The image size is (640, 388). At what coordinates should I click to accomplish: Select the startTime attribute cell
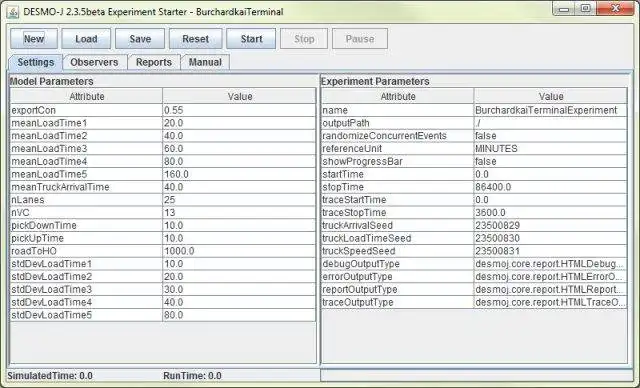pos(398,174)
